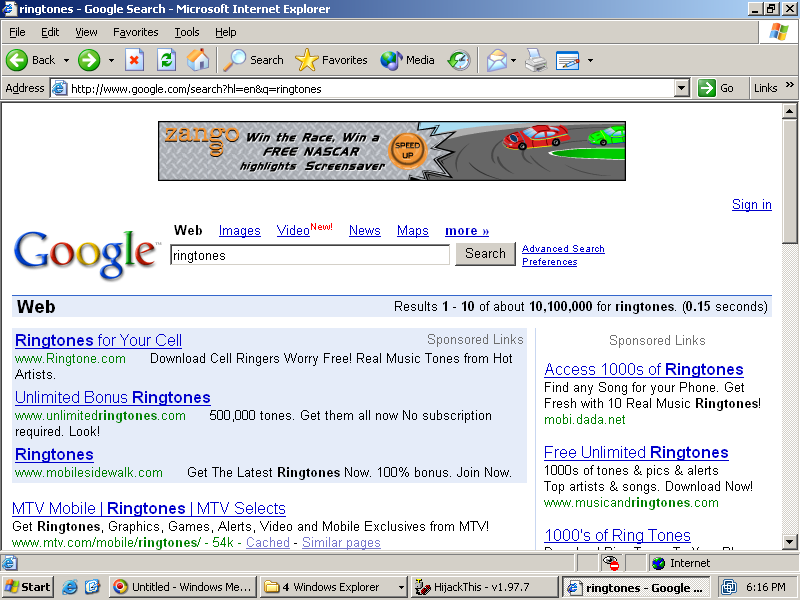The height and width of the screenshot is (600, 800).
Task: Click the Google logo
Action: coord(86,254)
